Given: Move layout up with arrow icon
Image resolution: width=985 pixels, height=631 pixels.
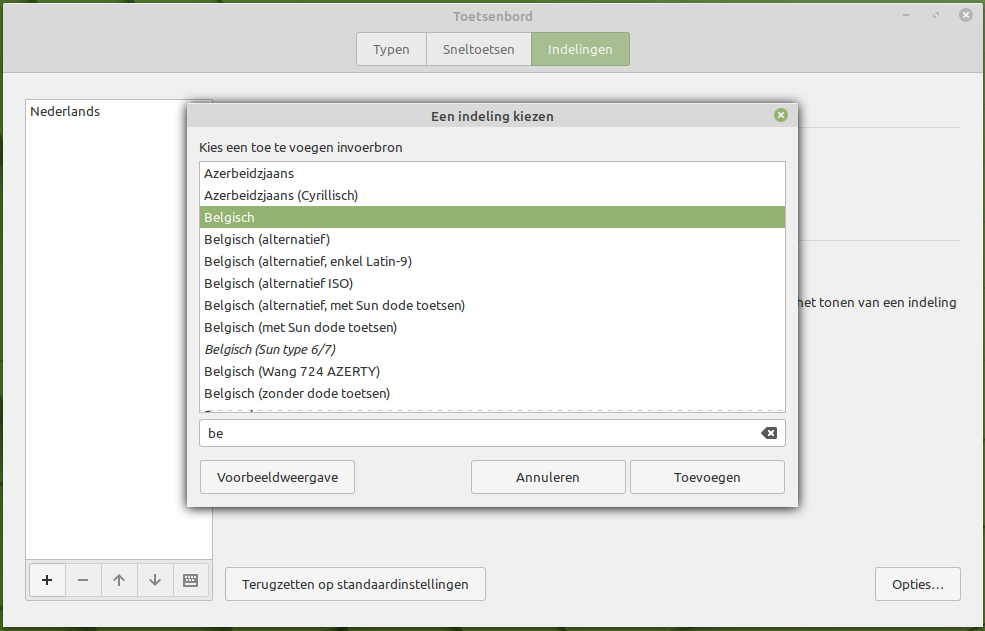Looking at the screenshot, I should 119,580.
